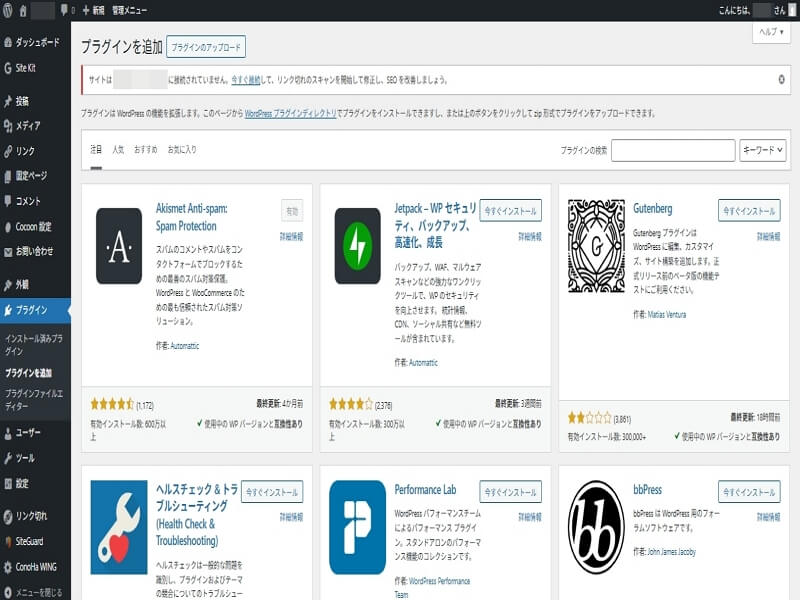Image resolution: width=800 pixels, height=600 pixels.
Task: Click the プラグインの検索 search field
Action: point(672,150)
